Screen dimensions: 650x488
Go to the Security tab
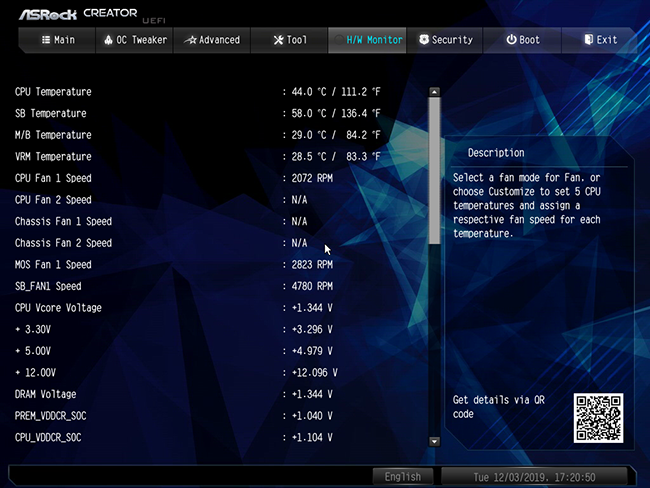(x=445, y=40)
